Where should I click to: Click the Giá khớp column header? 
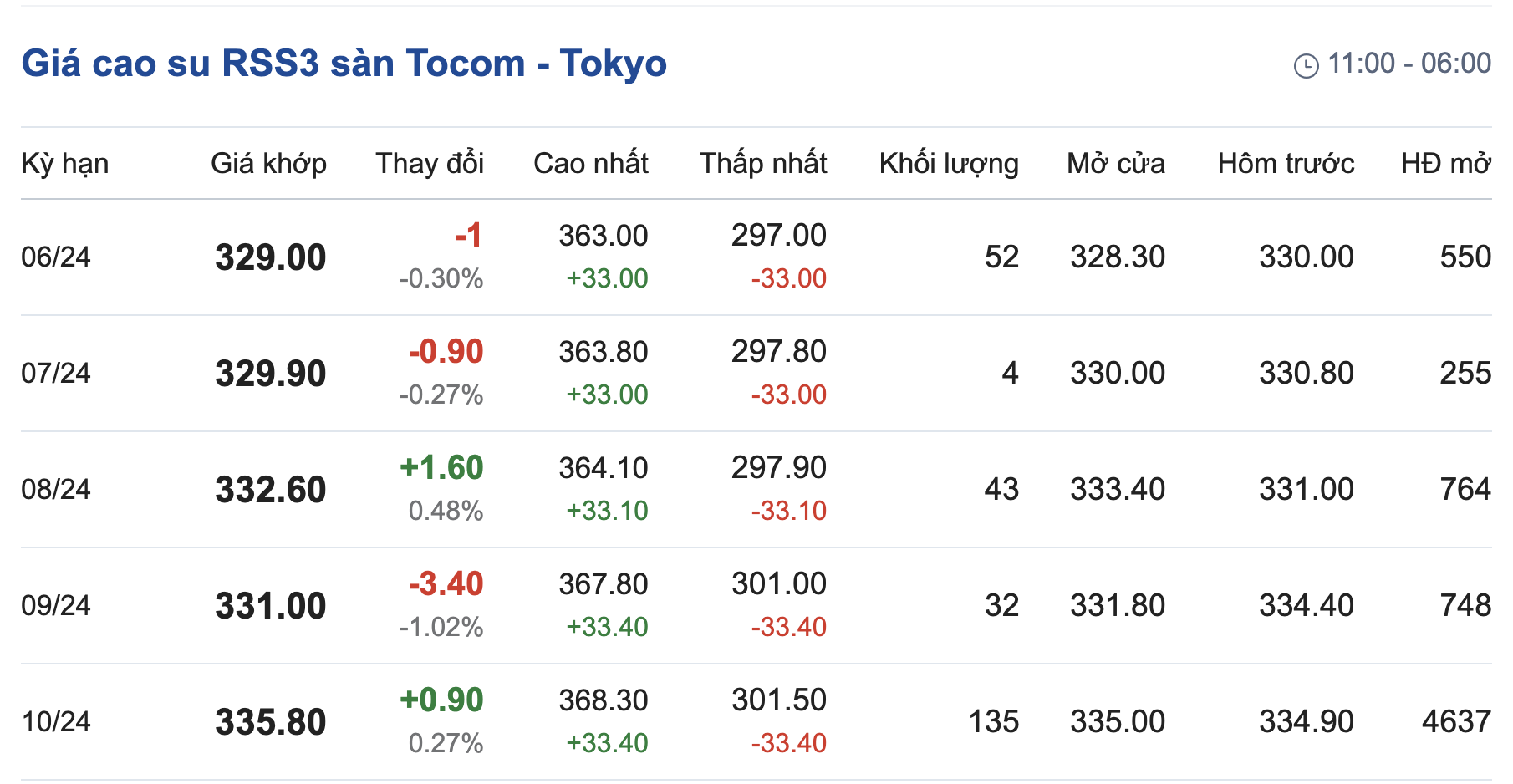point(268,164)
